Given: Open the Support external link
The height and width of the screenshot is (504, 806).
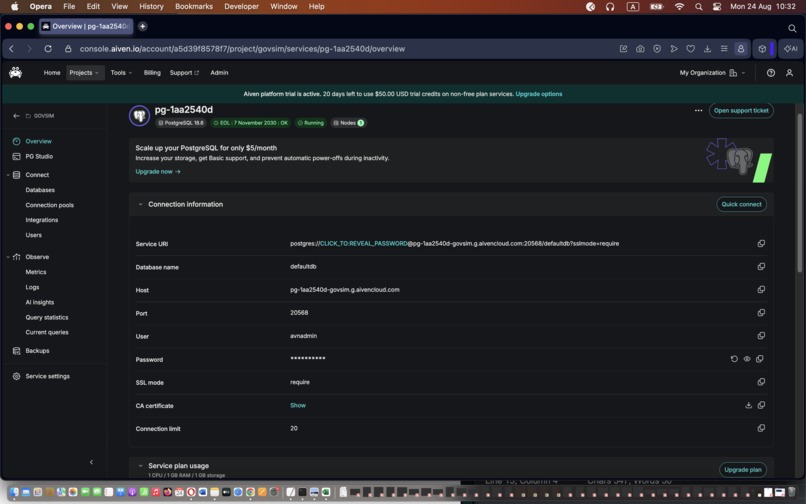Looking at the screenshot, I should [x=184, y=73].
